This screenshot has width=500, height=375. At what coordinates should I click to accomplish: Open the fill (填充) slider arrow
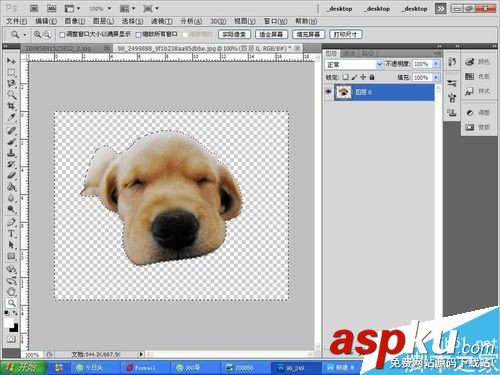click(436, 77)
